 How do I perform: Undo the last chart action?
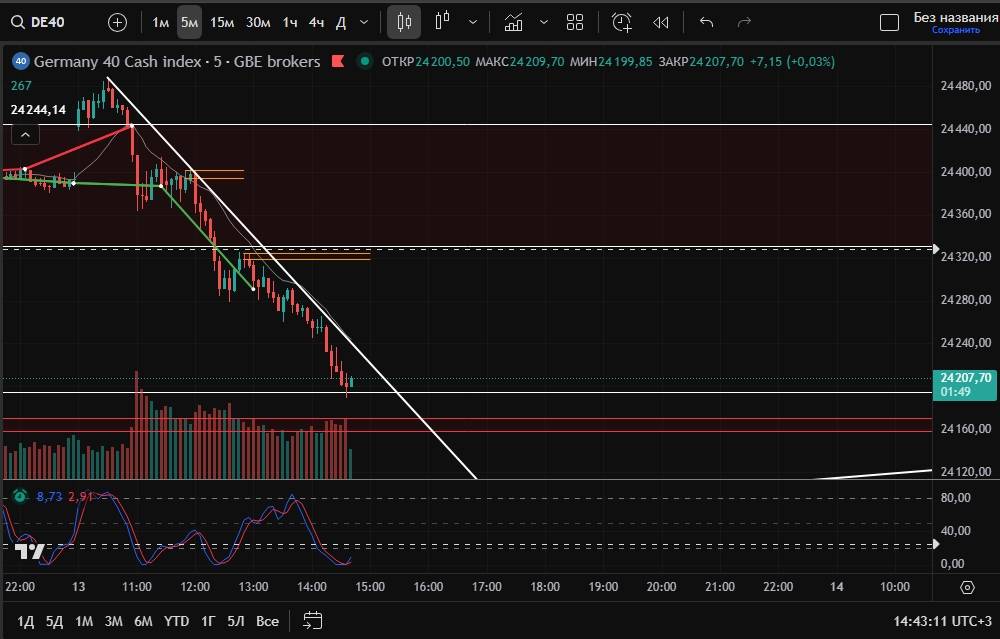pos(707,22)
